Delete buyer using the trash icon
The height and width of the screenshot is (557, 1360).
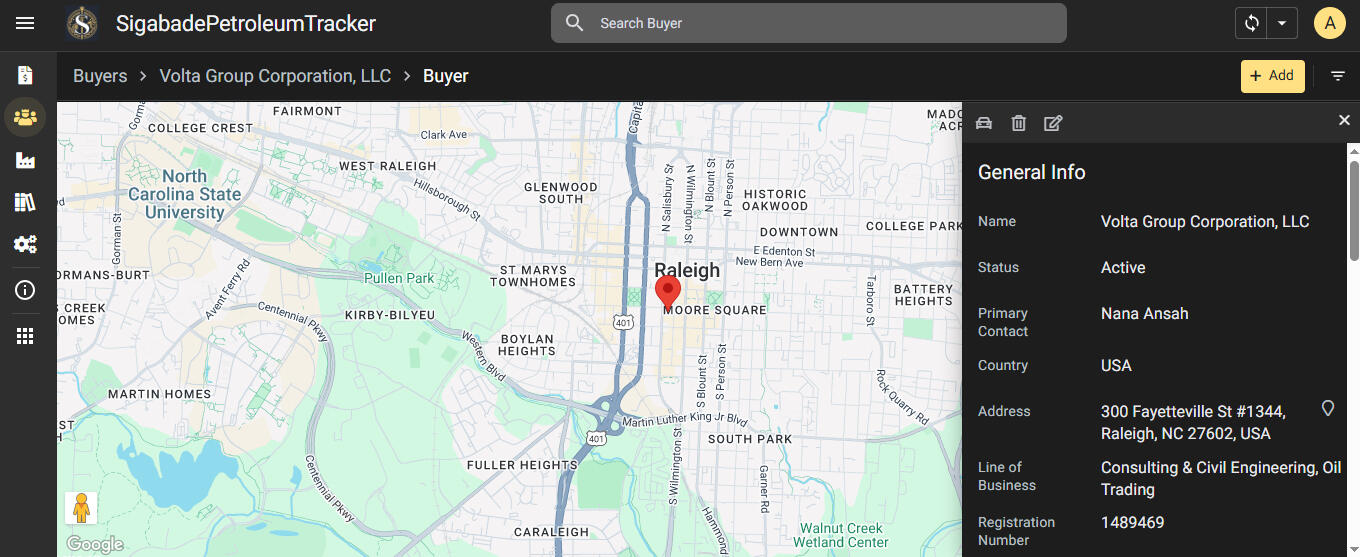[x=1018, y=123]
